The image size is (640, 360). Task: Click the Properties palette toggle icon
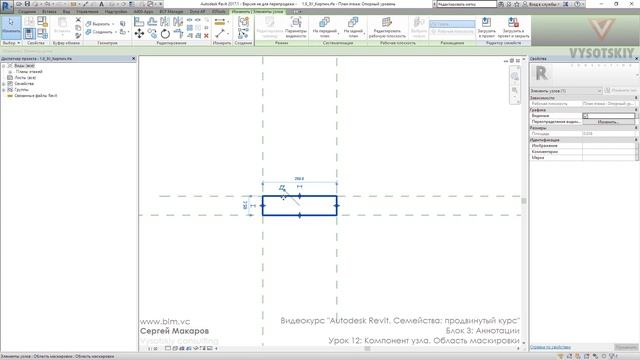pyautogui.click(x=29, y=33)
